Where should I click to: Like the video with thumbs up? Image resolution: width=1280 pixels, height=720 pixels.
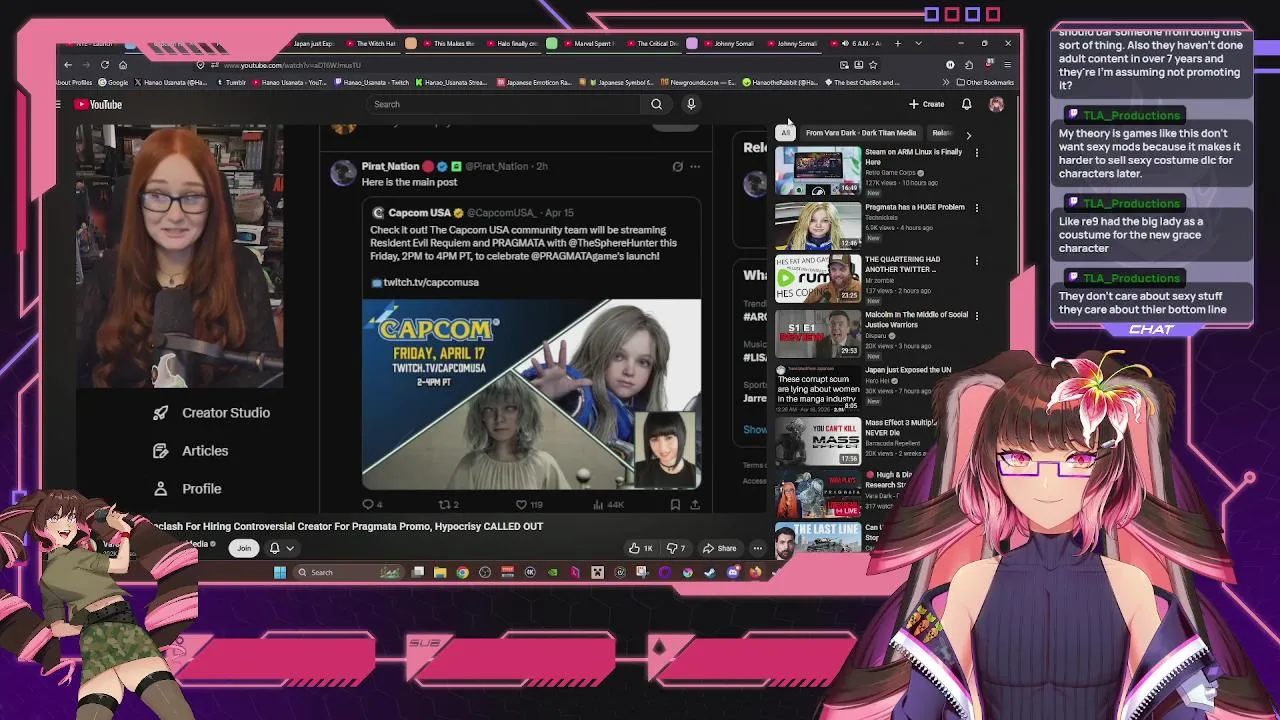click(640, 548)
